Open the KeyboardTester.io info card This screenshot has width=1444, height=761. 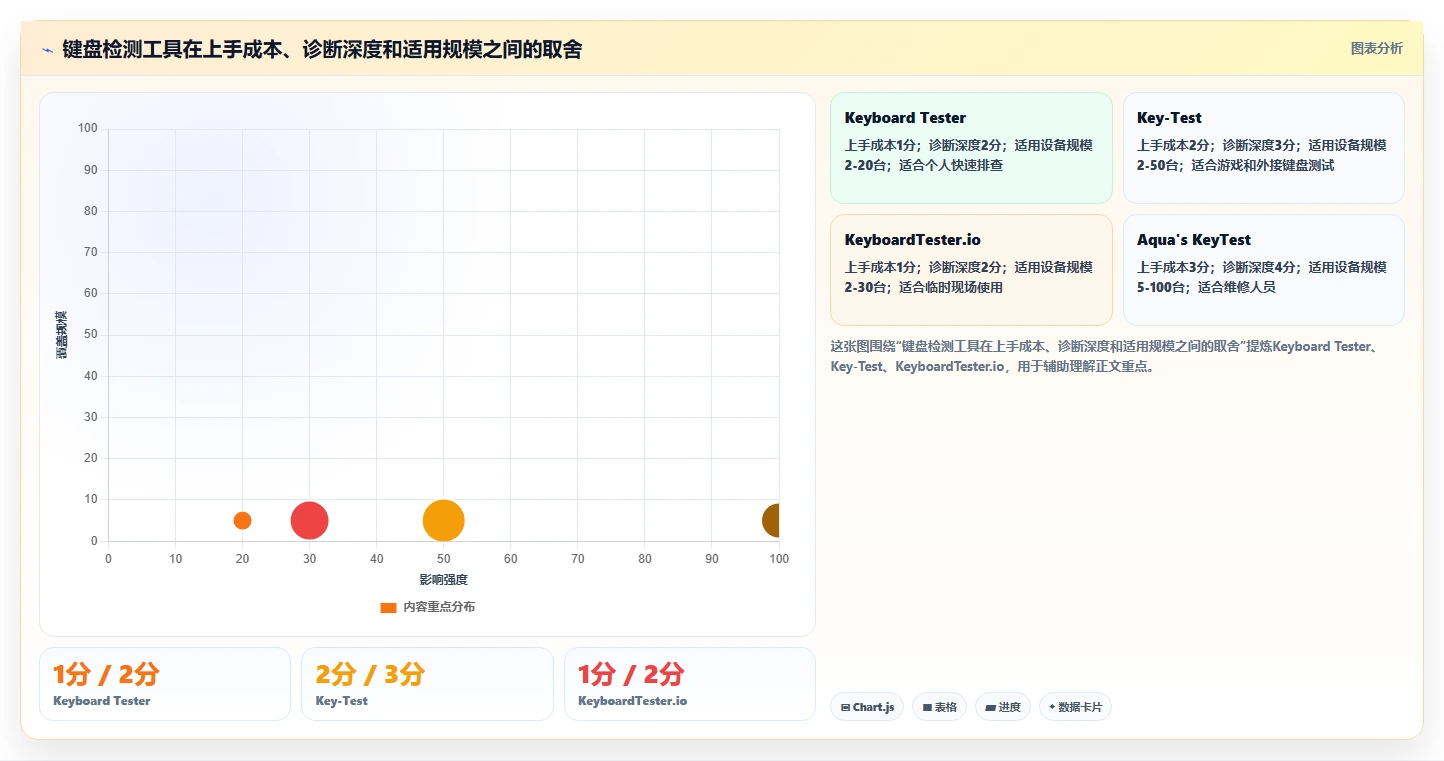click(x=971, y=270)
